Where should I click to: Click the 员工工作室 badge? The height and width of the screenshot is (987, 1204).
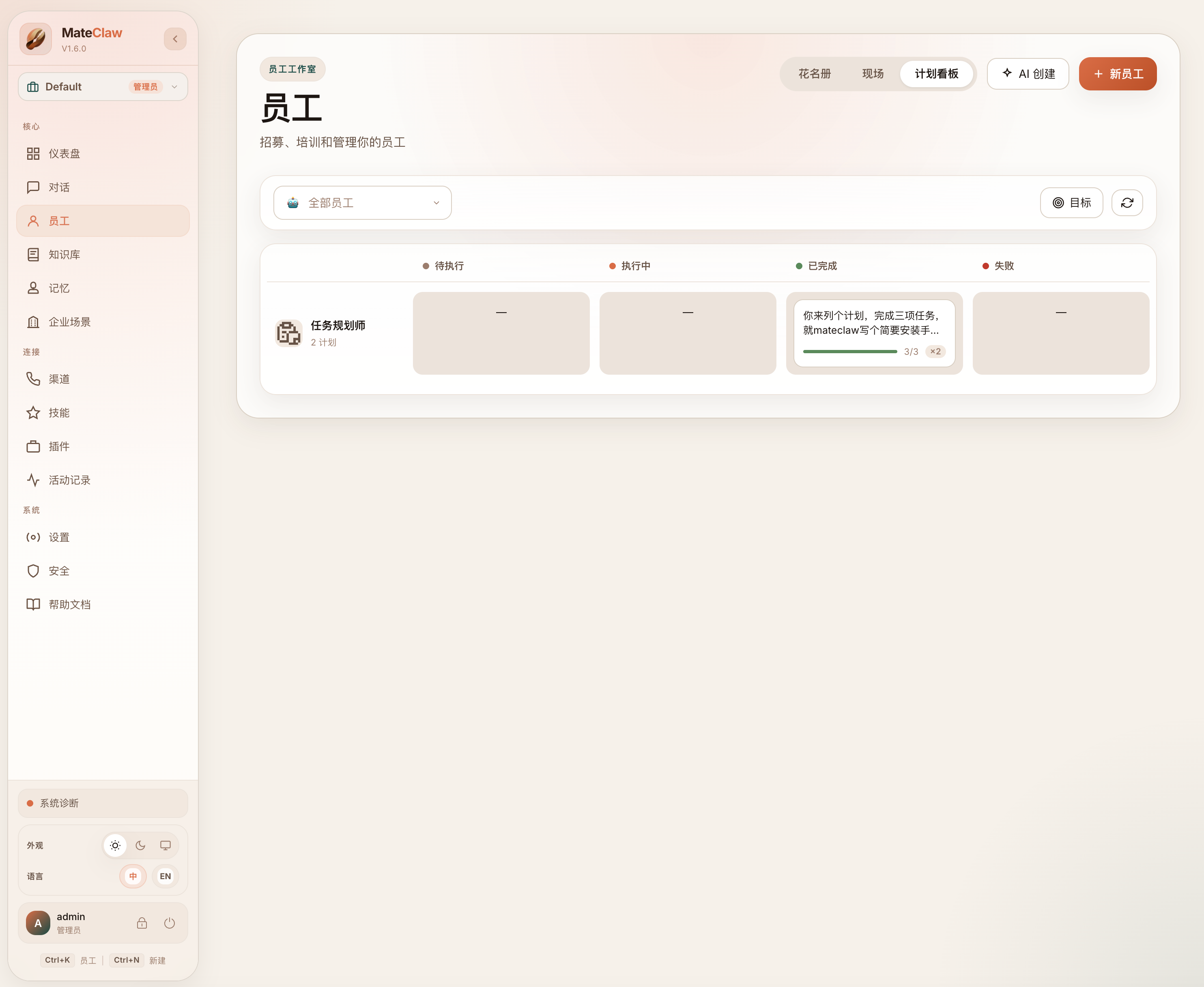[x=292, y=69]
